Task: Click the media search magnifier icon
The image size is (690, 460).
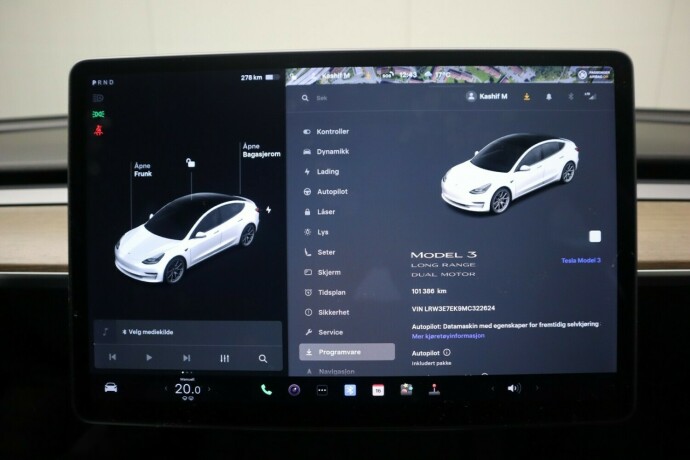Action: [263, 359]
